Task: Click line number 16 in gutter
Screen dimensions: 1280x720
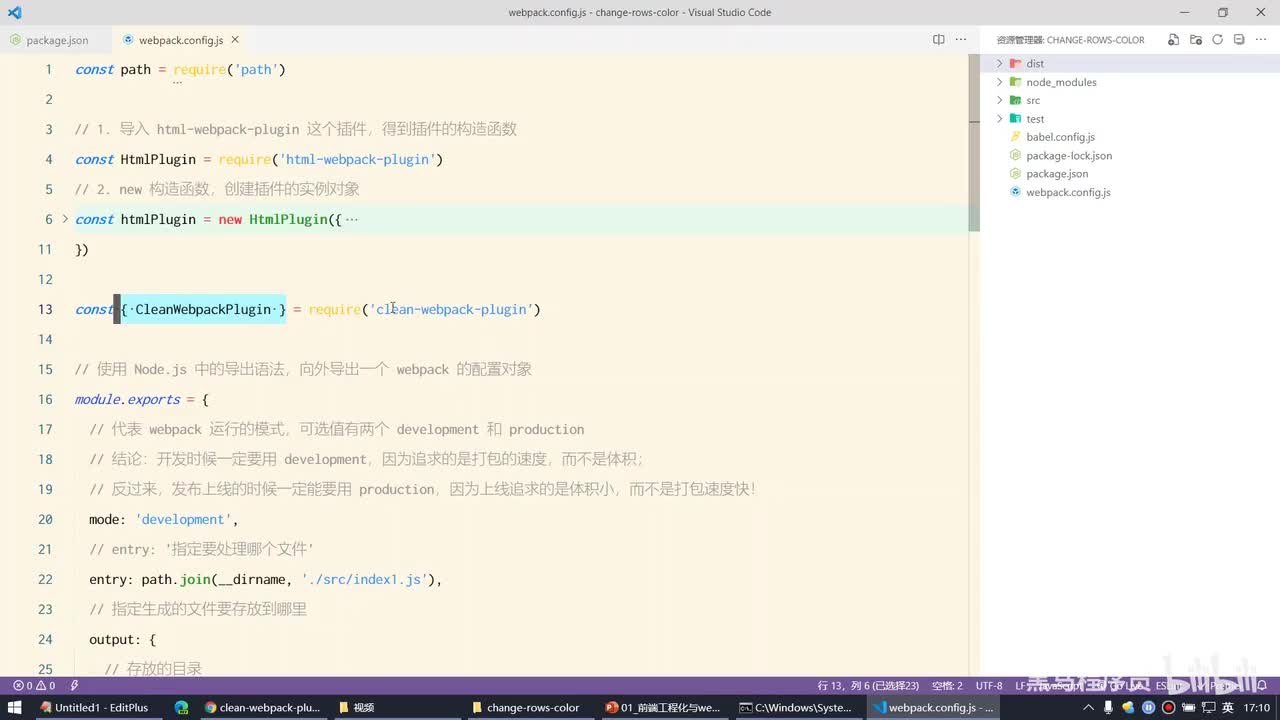Action: coord(45,399)
